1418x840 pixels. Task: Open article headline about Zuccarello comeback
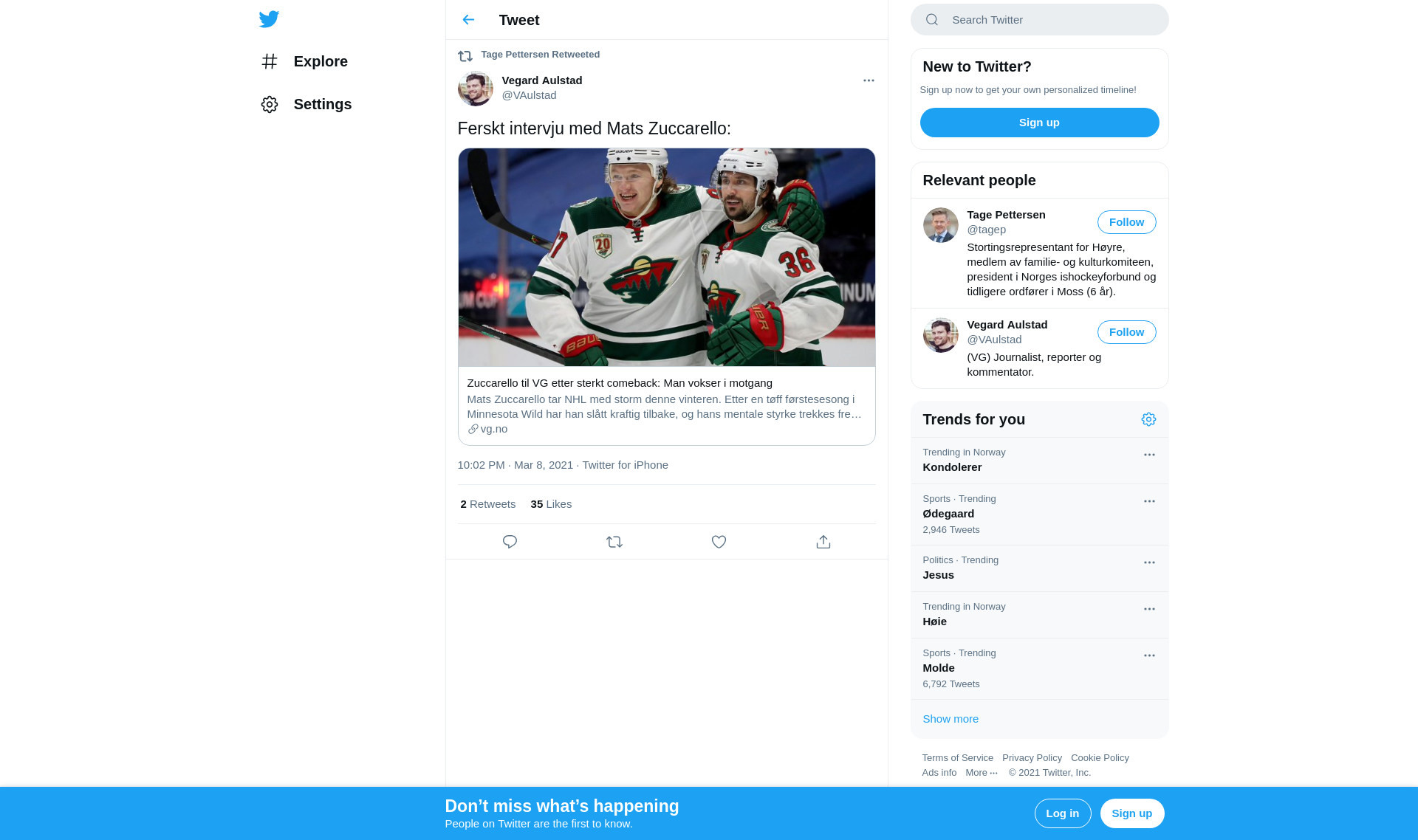(620, 383)
